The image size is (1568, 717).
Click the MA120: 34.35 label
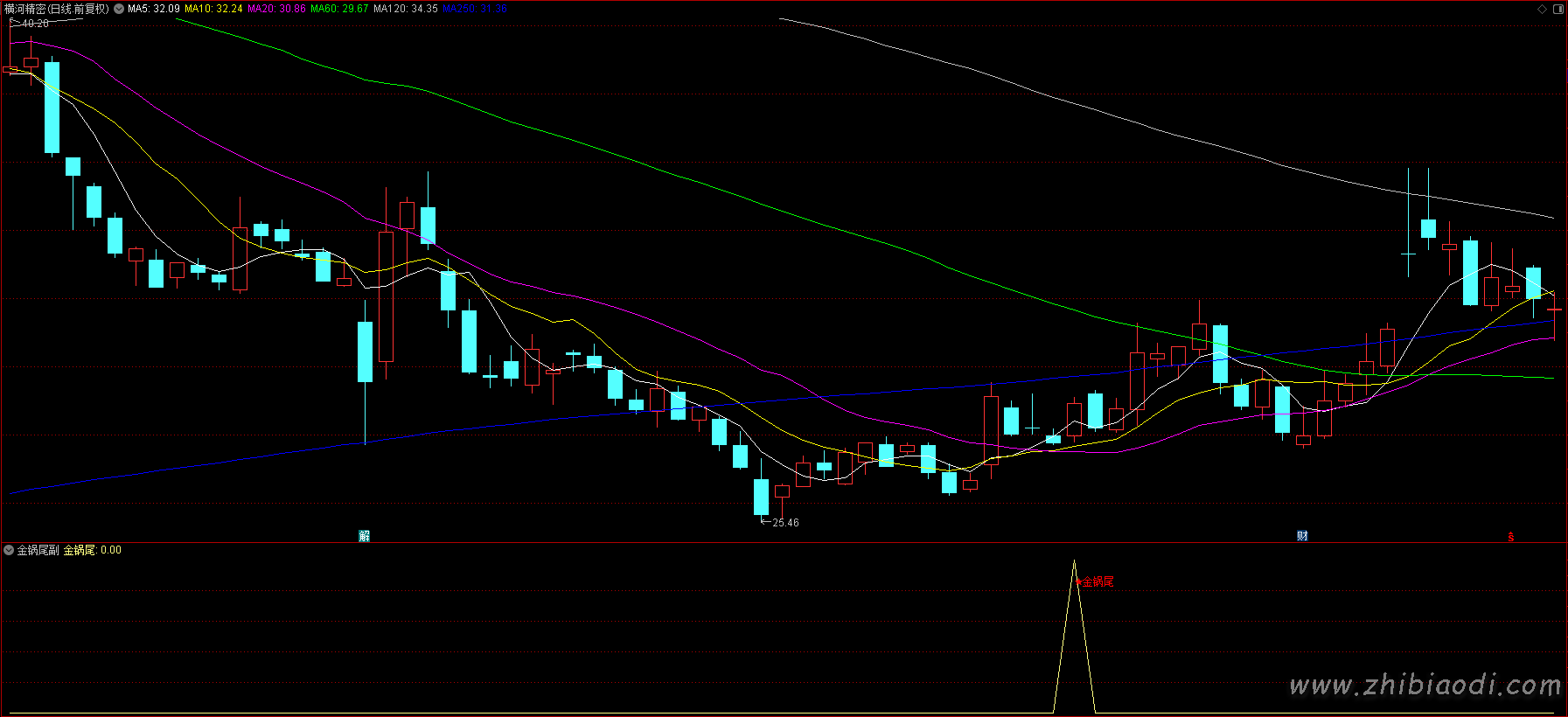point(406,9)
